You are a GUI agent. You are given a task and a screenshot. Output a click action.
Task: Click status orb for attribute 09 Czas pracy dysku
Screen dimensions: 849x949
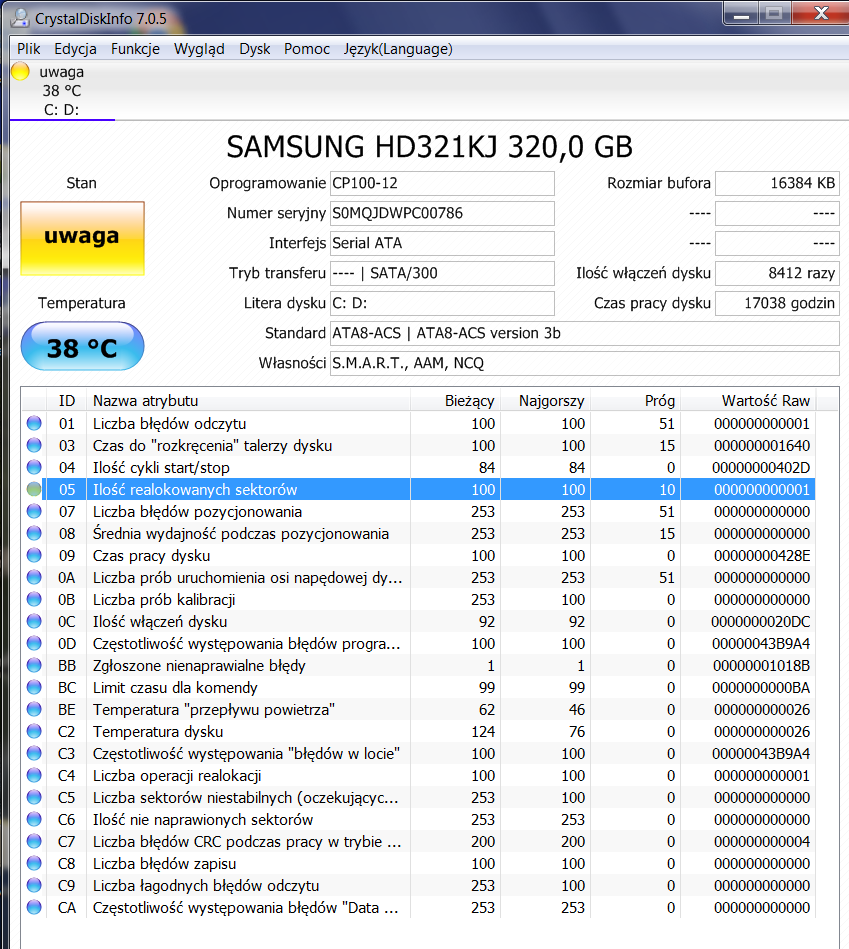(34, 555)
